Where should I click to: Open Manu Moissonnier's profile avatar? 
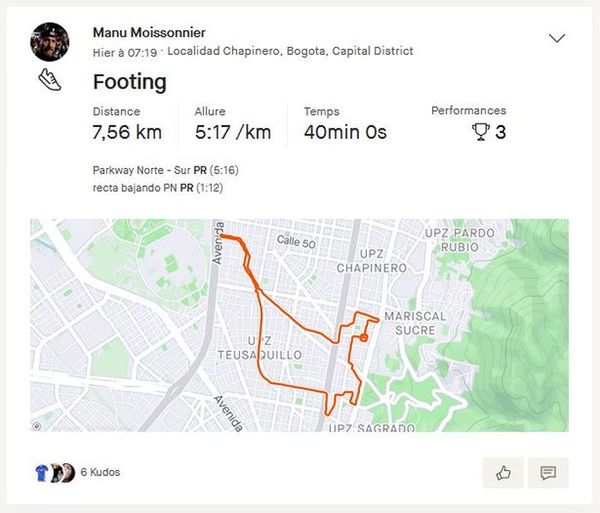50,42
